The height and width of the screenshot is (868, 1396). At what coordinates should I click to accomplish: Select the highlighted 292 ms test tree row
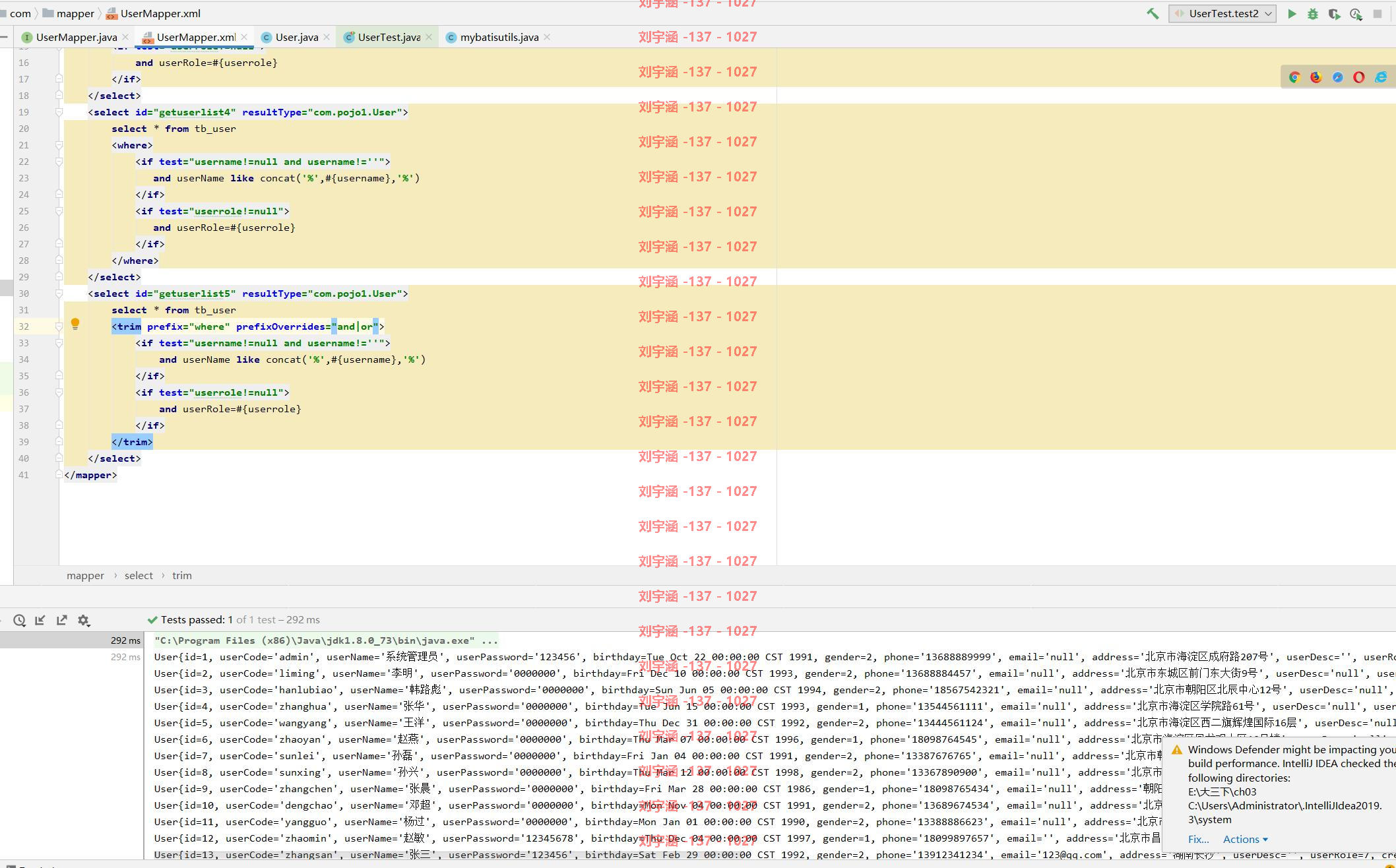(71, 640)
